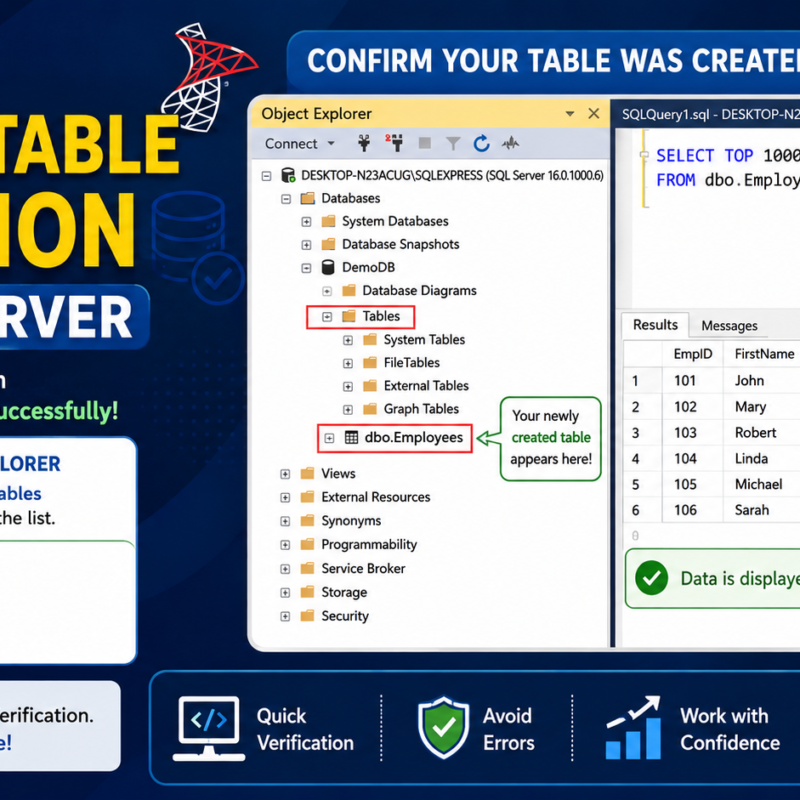The image size is (800, 800).
Task: Expand the System Databases node
Action: (x=306, y=222)
